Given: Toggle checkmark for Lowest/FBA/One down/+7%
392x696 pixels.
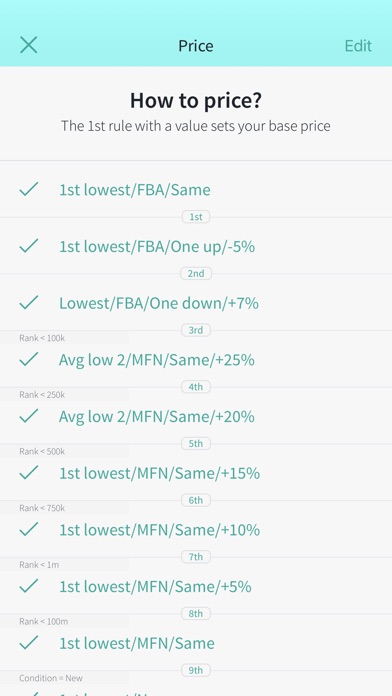Looking at the screenshot, I should point(29,303).
